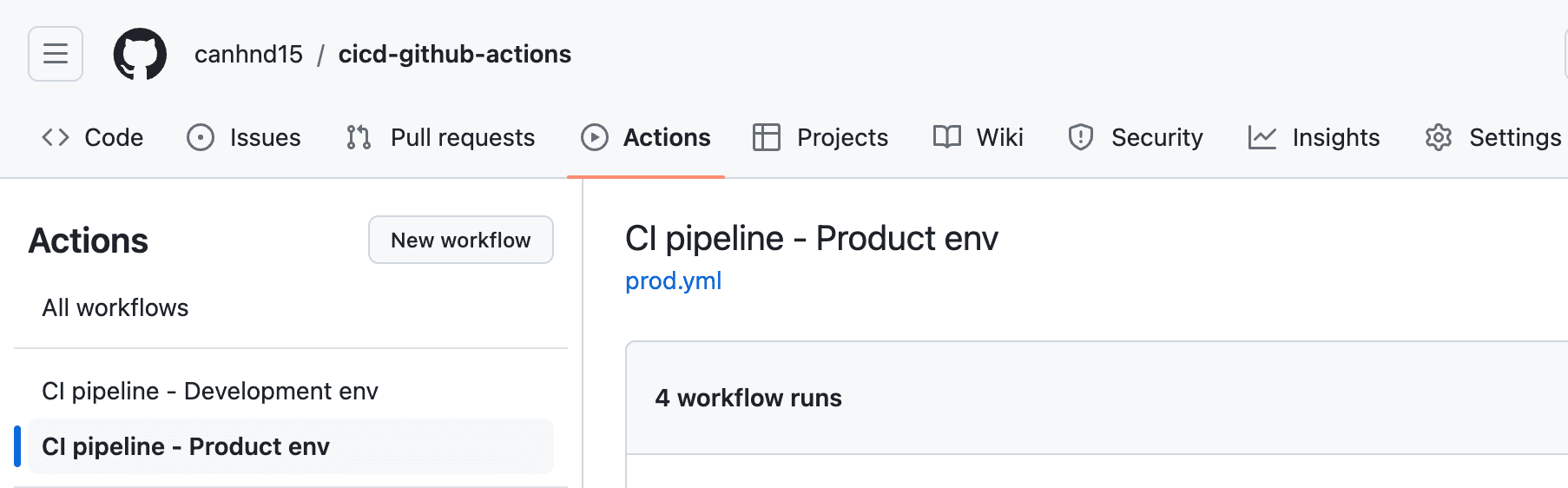This screenshot has width=1568, height=488.
Task: Switch to the Insights tab
Action: [x=1336, y=137]
